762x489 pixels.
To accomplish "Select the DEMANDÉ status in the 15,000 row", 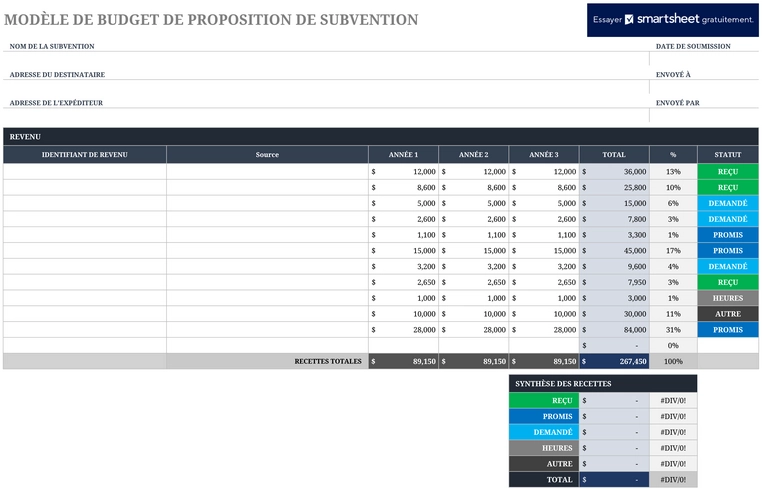I will point(728,203).
